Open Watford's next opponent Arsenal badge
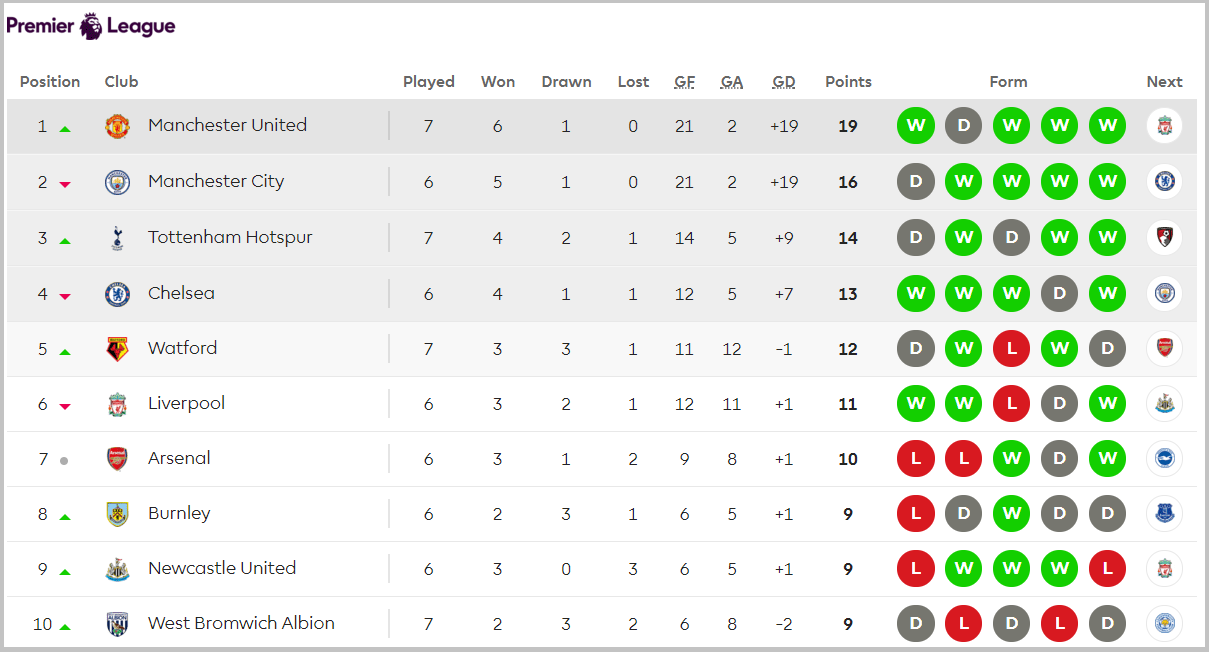Viewport: 1209px width, 652px height. point(1164,349)
